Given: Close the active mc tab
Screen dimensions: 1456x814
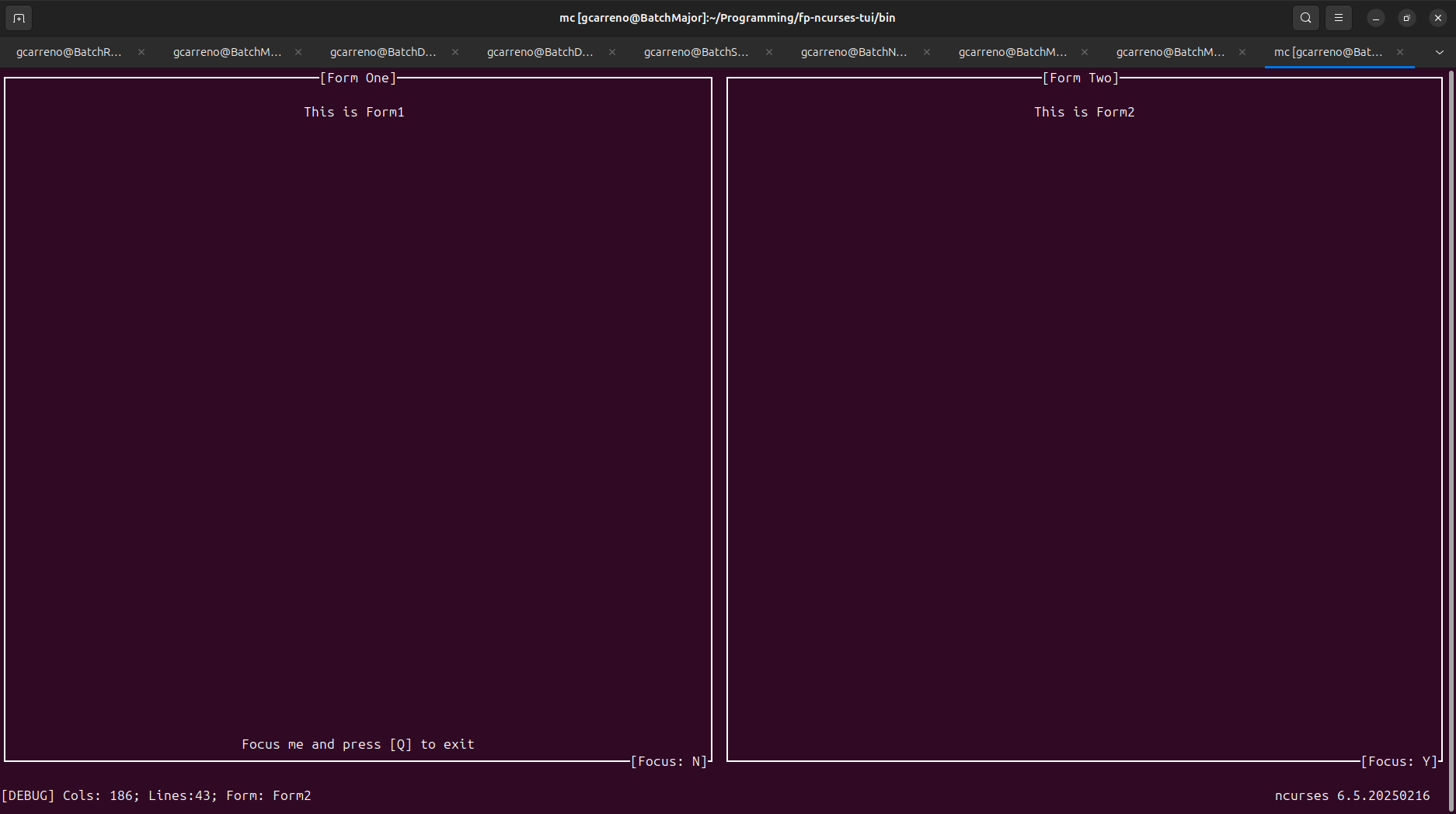Looking at the screenshot, I should 1399,52.
